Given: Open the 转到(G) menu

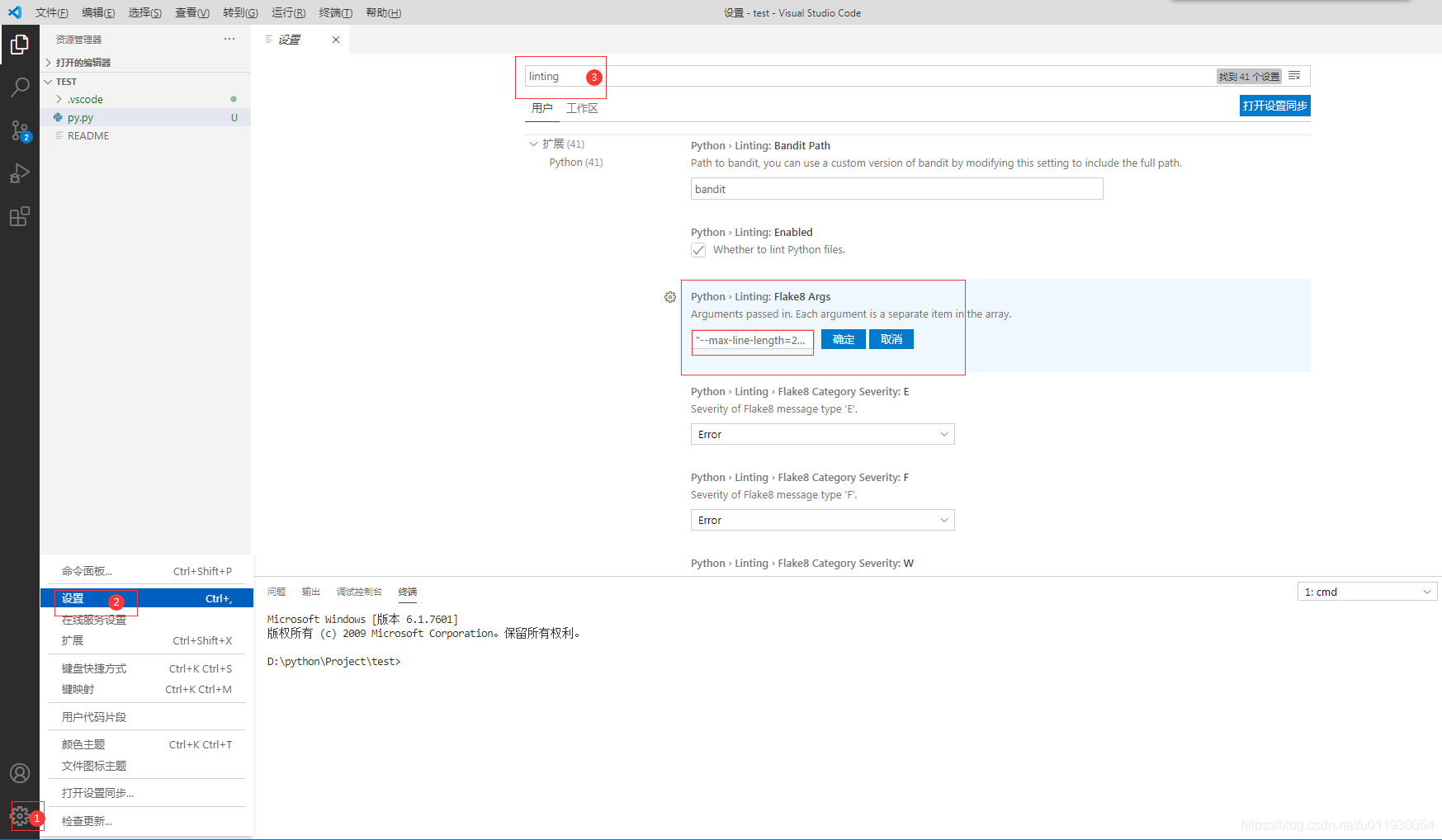Looking at the screenshot, I should 240,12.
